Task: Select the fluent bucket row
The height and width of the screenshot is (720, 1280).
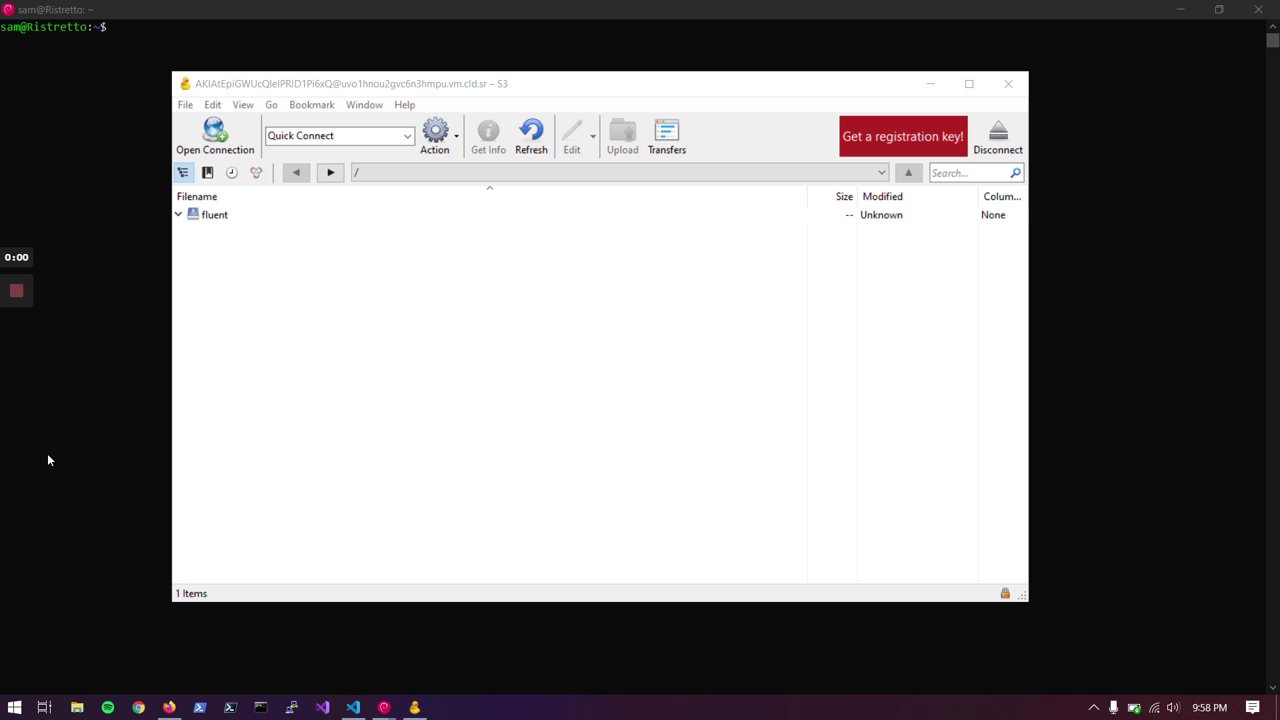Action: coord(600,215)
